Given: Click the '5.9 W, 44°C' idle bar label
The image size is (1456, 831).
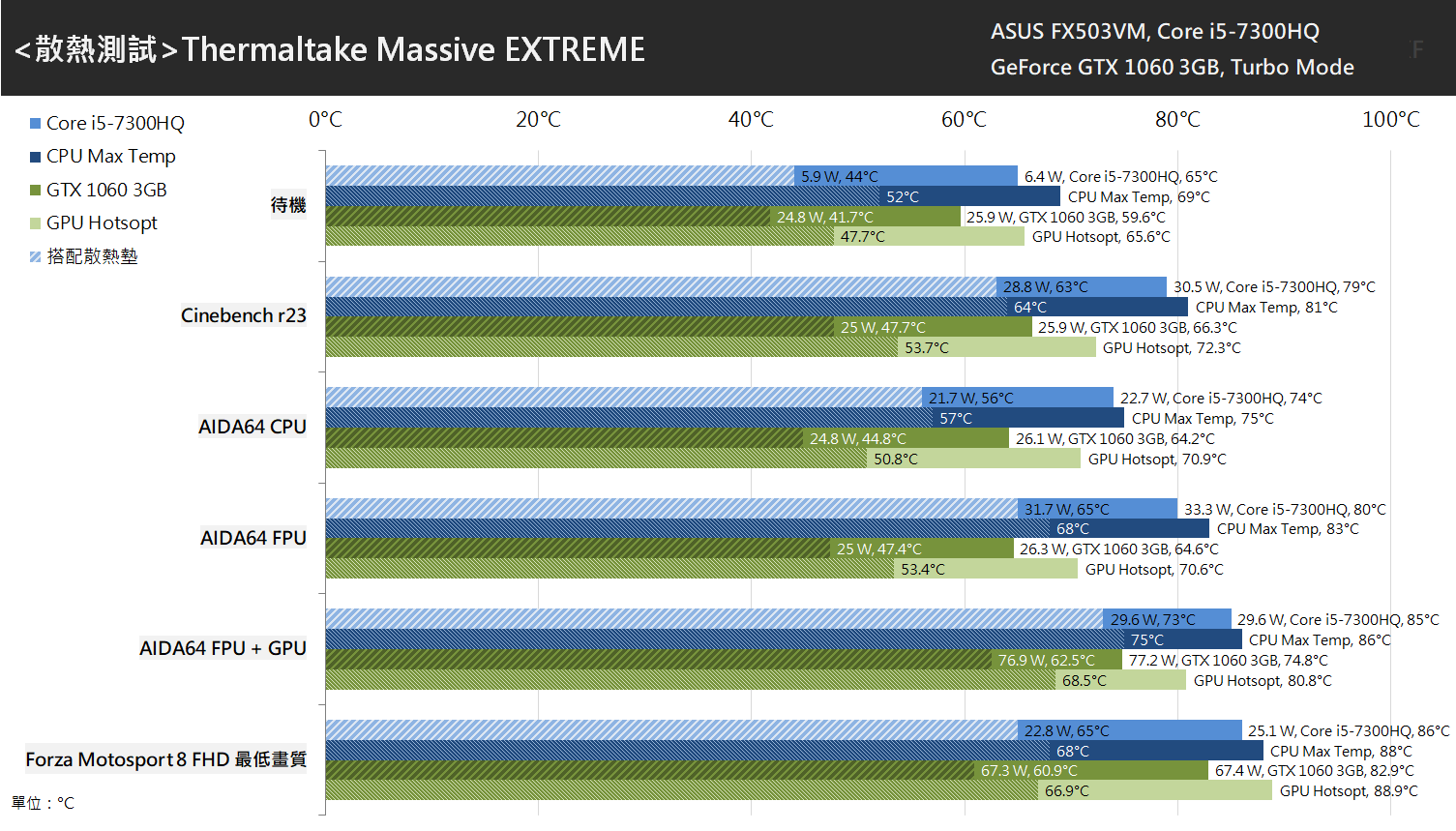Looking at the screenshot, I should (840, 176).
